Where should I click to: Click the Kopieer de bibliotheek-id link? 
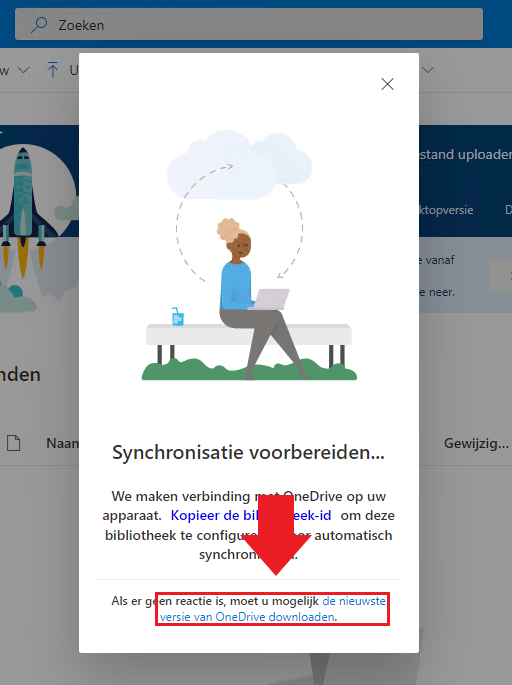[251, 515]
